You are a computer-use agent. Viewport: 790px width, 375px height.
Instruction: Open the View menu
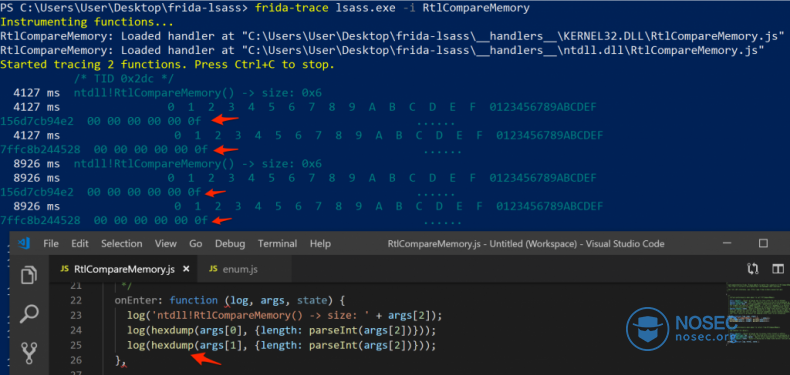coord(165,243)
